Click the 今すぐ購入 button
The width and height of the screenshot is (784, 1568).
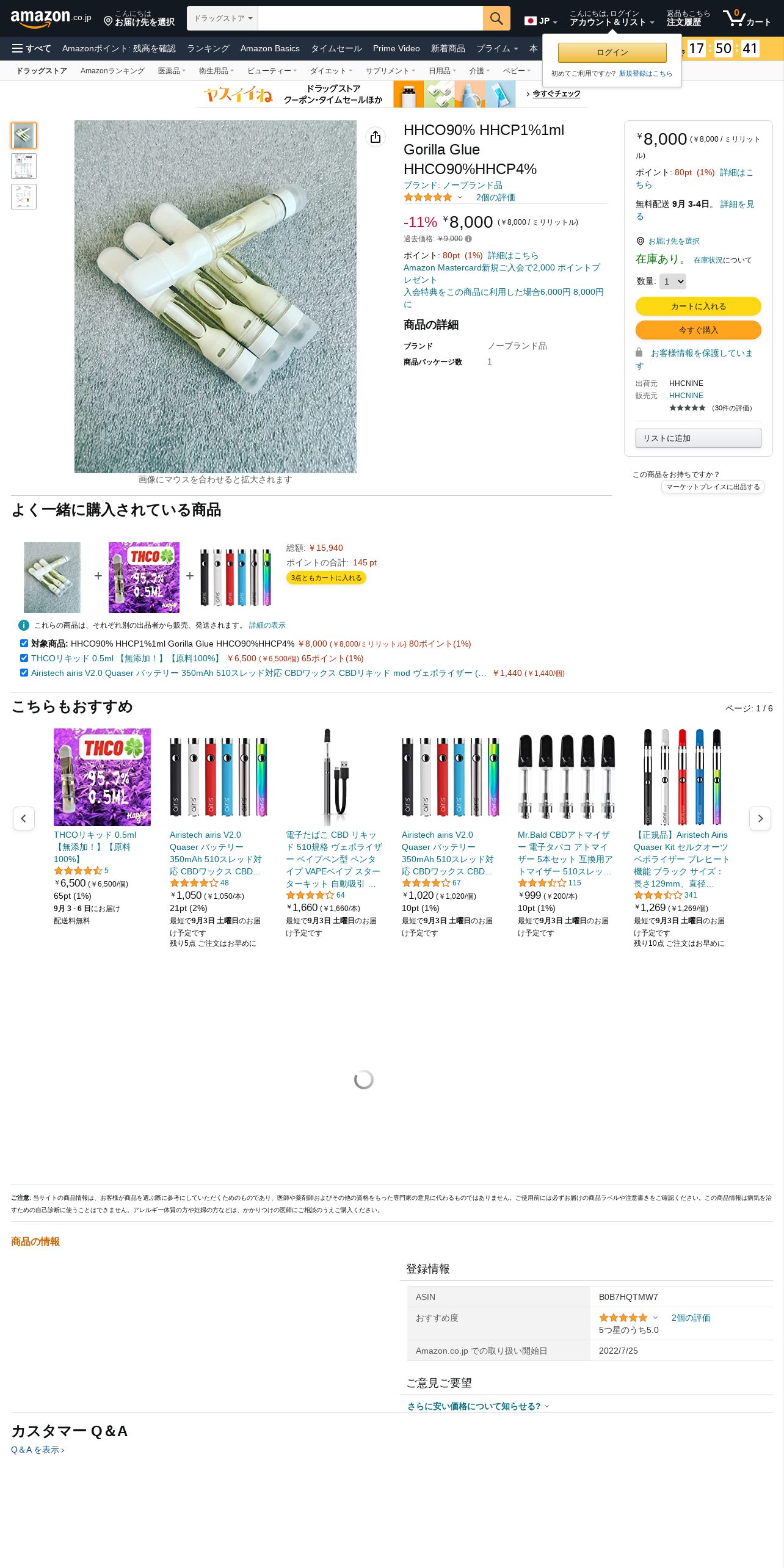(699, 330)
